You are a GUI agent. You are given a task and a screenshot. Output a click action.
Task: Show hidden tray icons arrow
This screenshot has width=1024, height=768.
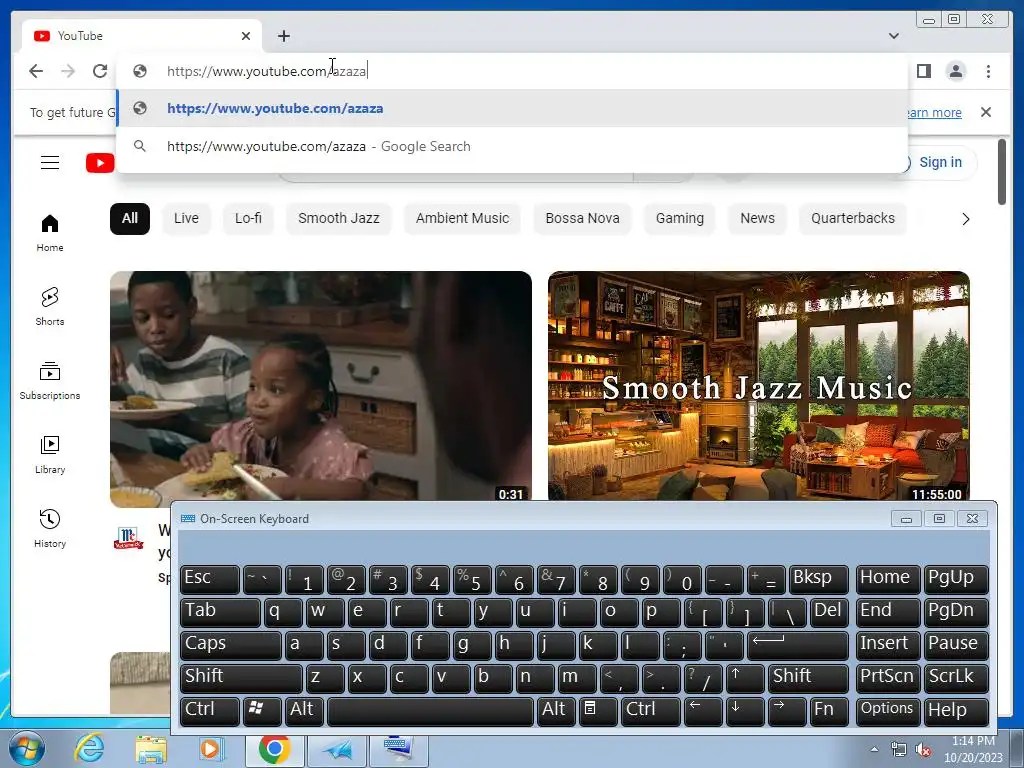tap(874, 749)
